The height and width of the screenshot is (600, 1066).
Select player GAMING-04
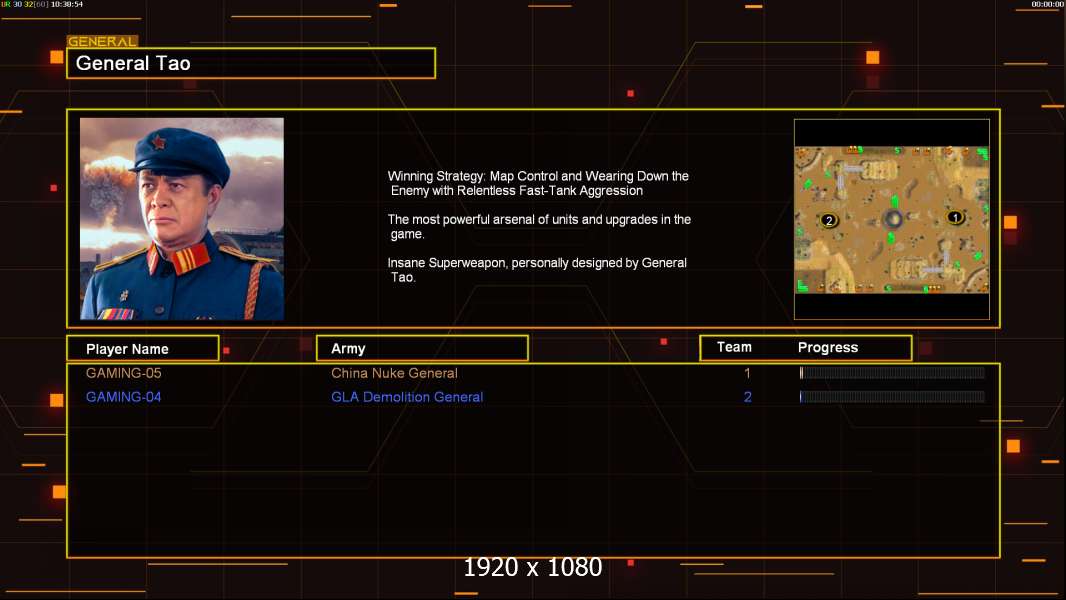pos(123,397)
